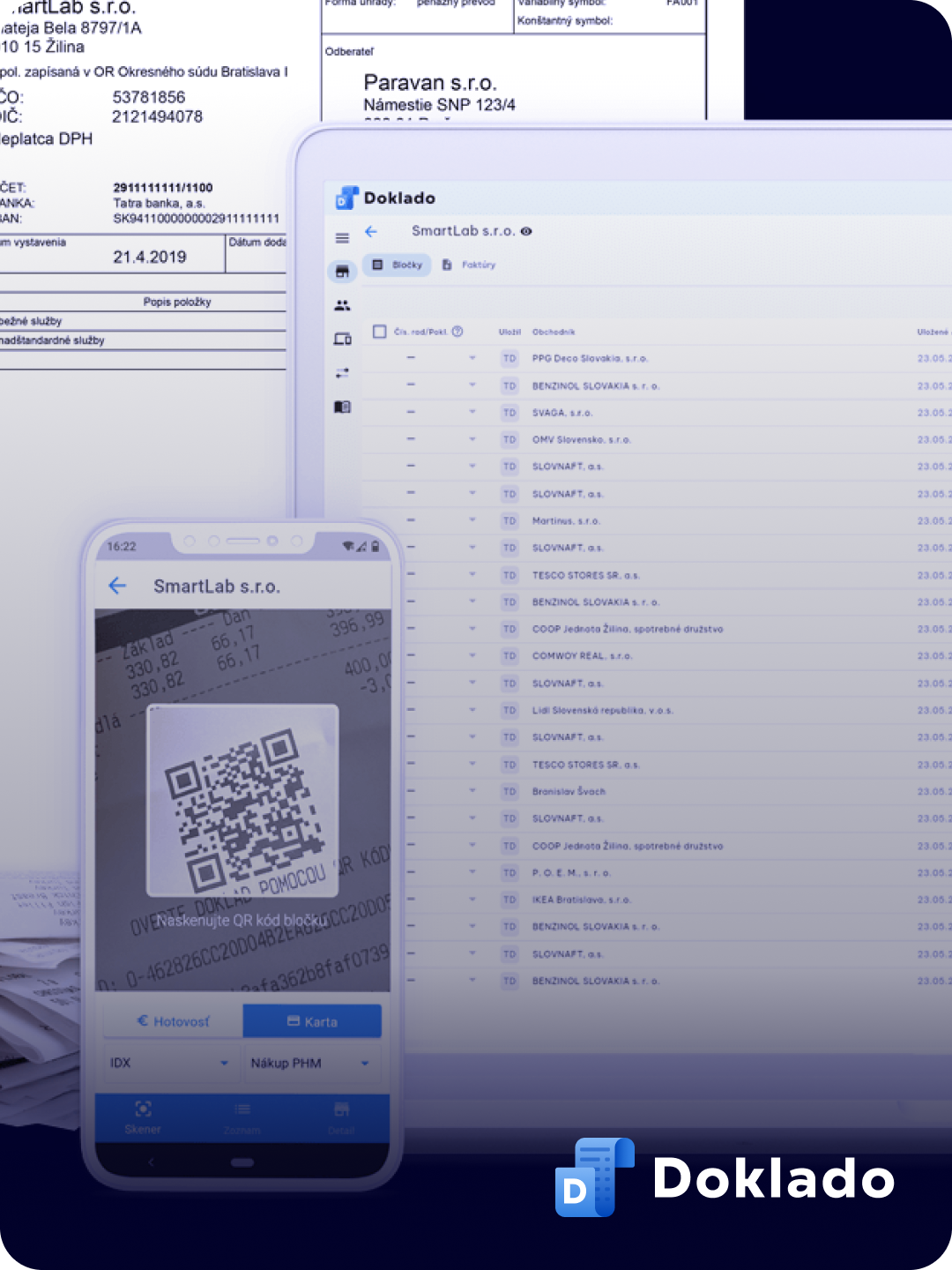Tap the back arrow in the phone header
The height and width of the screenshot is (1270, 952).
(117, 586)
